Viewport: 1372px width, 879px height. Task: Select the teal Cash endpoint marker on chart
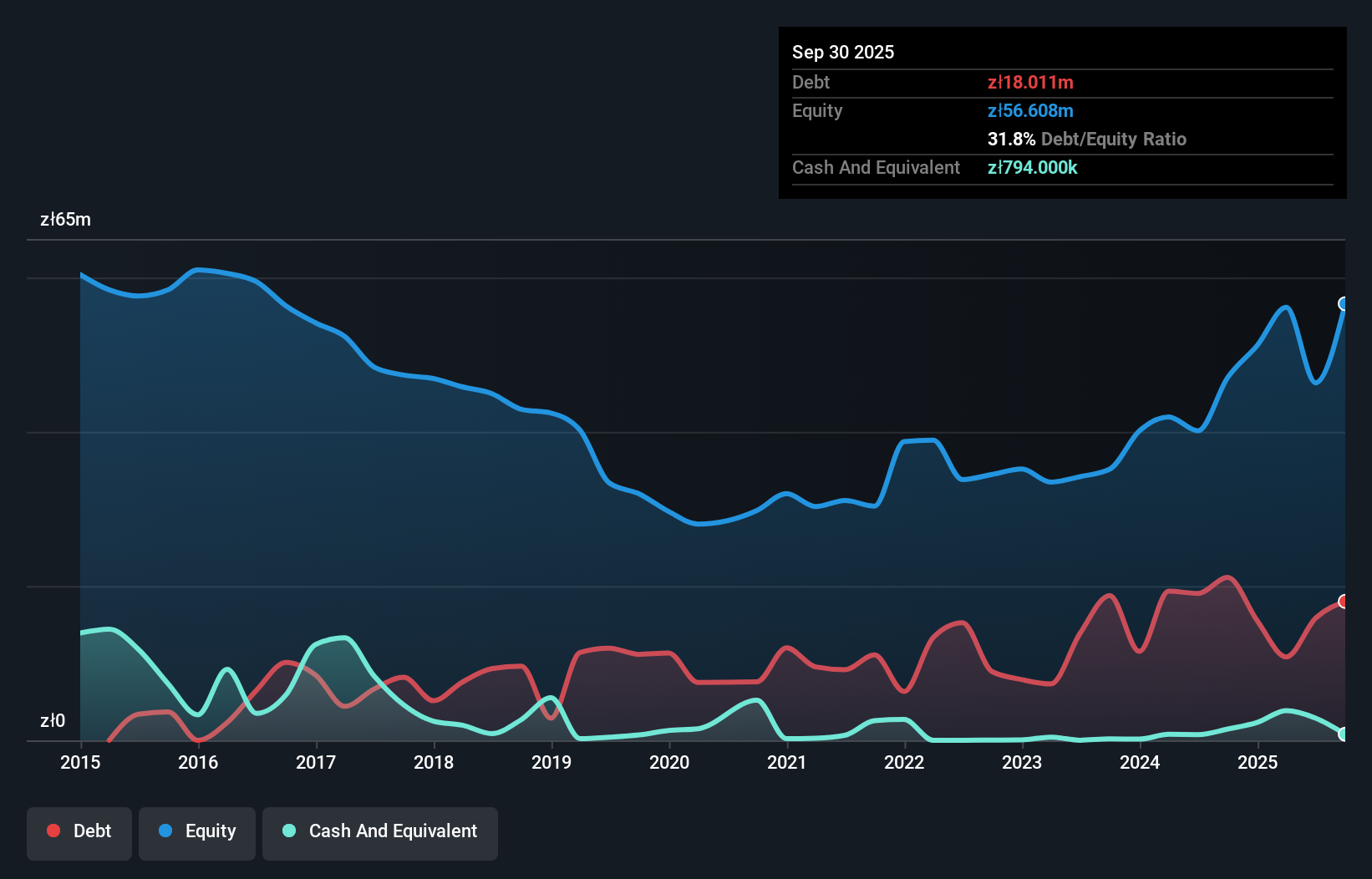(x=1344, y=736)
